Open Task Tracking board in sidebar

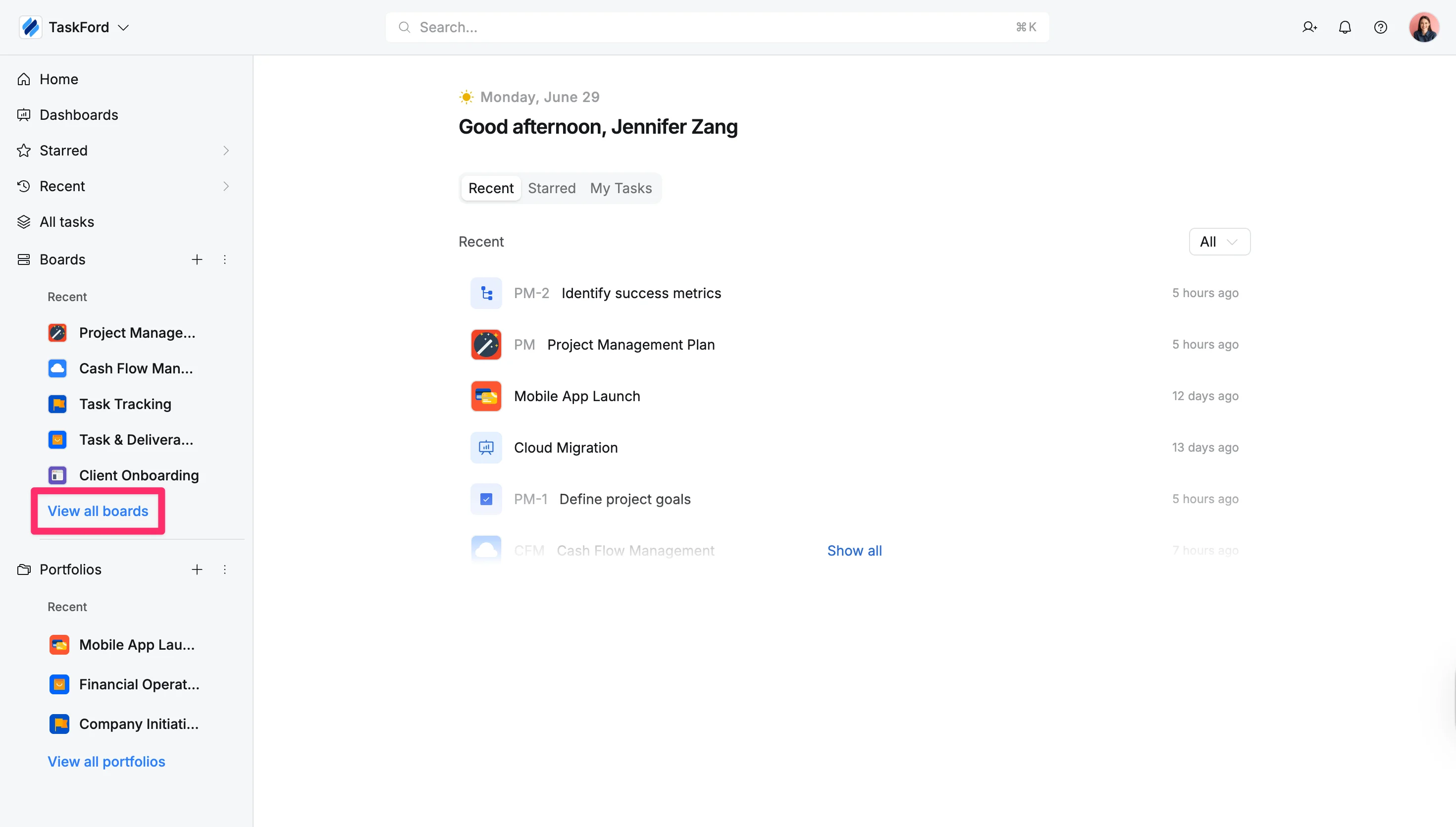[125, 405]
